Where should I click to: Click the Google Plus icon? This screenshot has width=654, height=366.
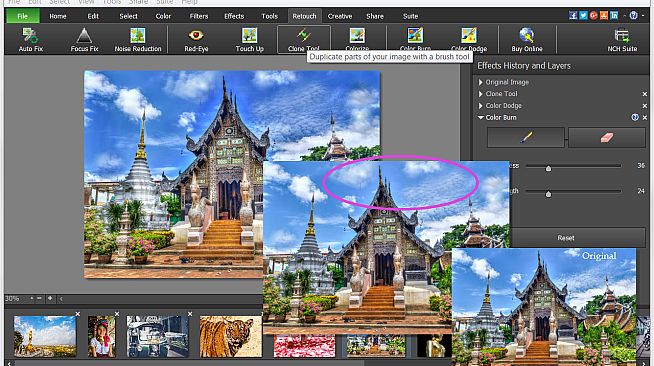593,16
